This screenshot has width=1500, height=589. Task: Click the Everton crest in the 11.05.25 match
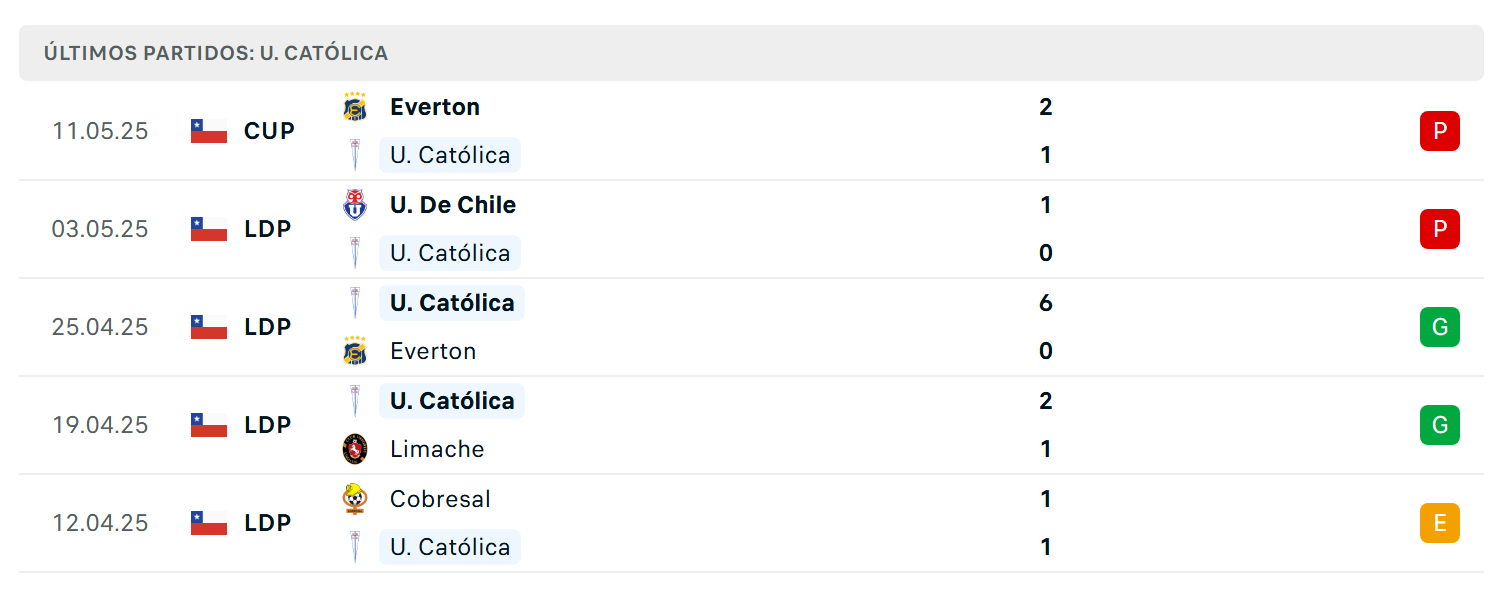coord(354,107)
